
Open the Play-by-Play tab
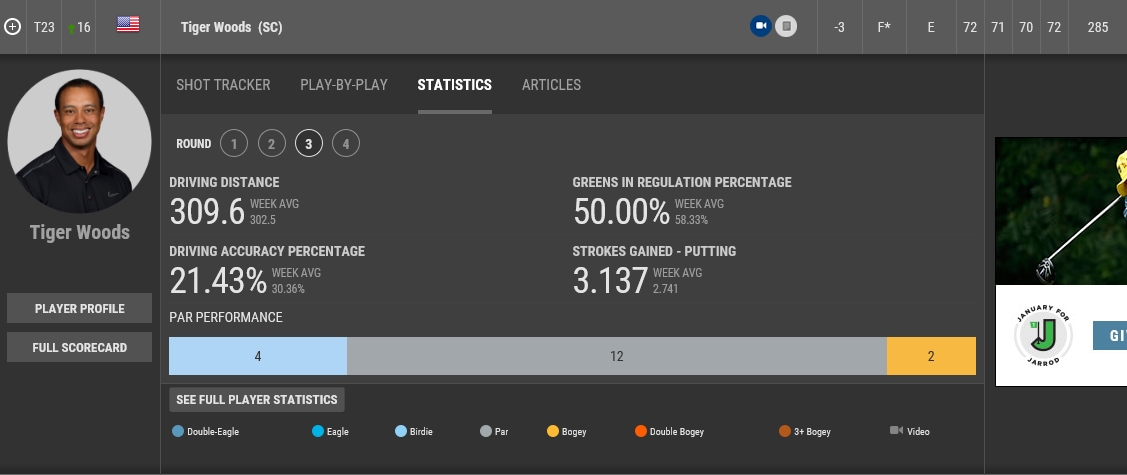344,85
